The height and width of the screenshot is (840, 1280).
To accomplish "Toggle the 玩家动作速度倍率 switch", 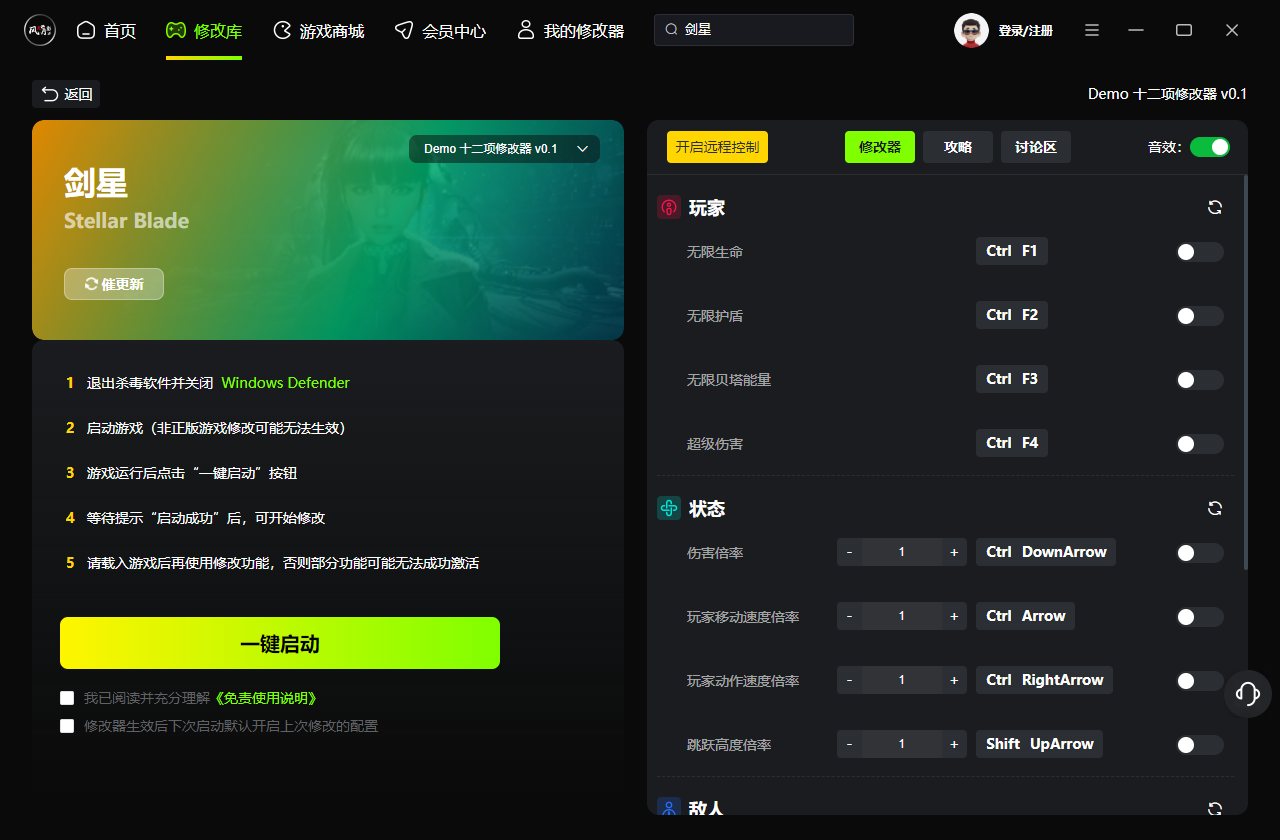I will tap(1200, 681).
